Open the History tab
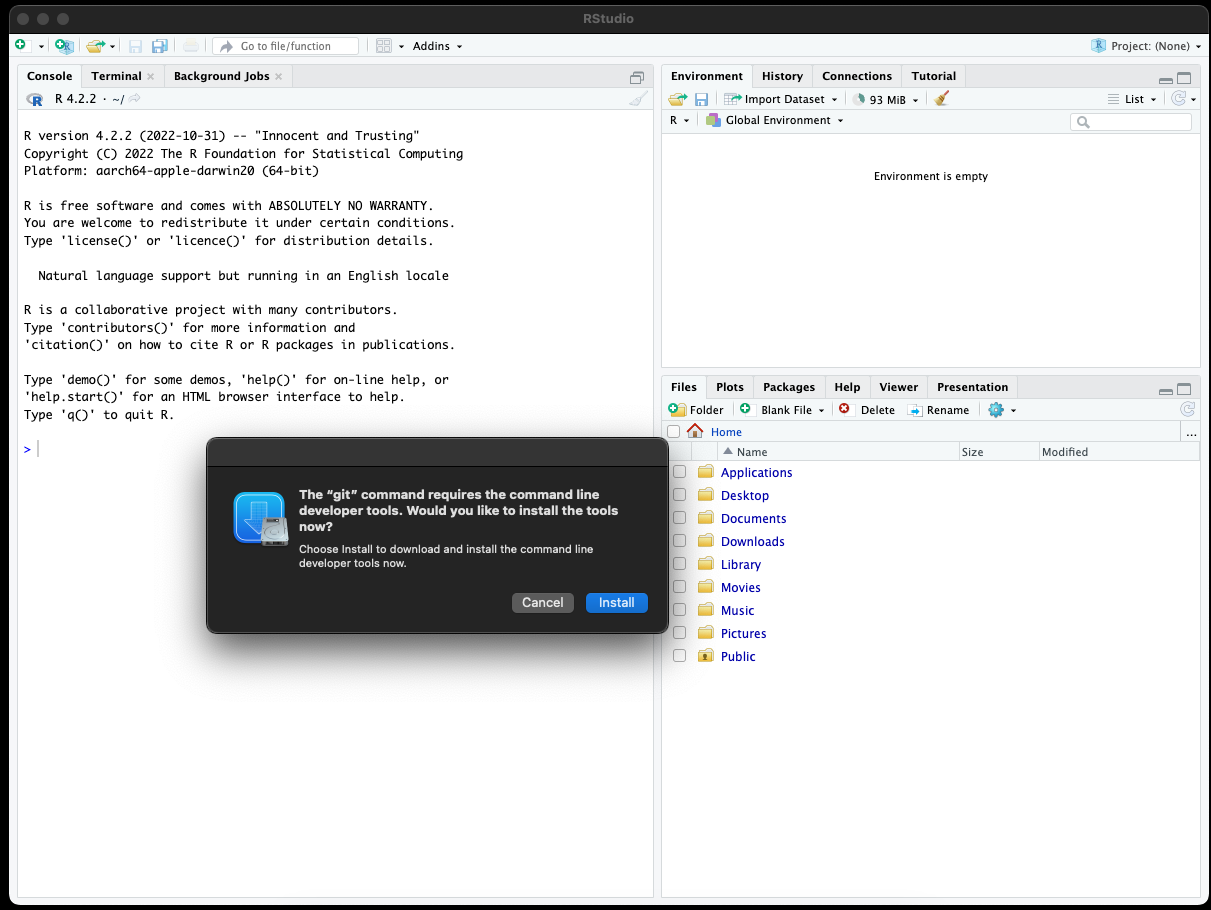This screenshot has width=1211, height=910. point(781,76)
